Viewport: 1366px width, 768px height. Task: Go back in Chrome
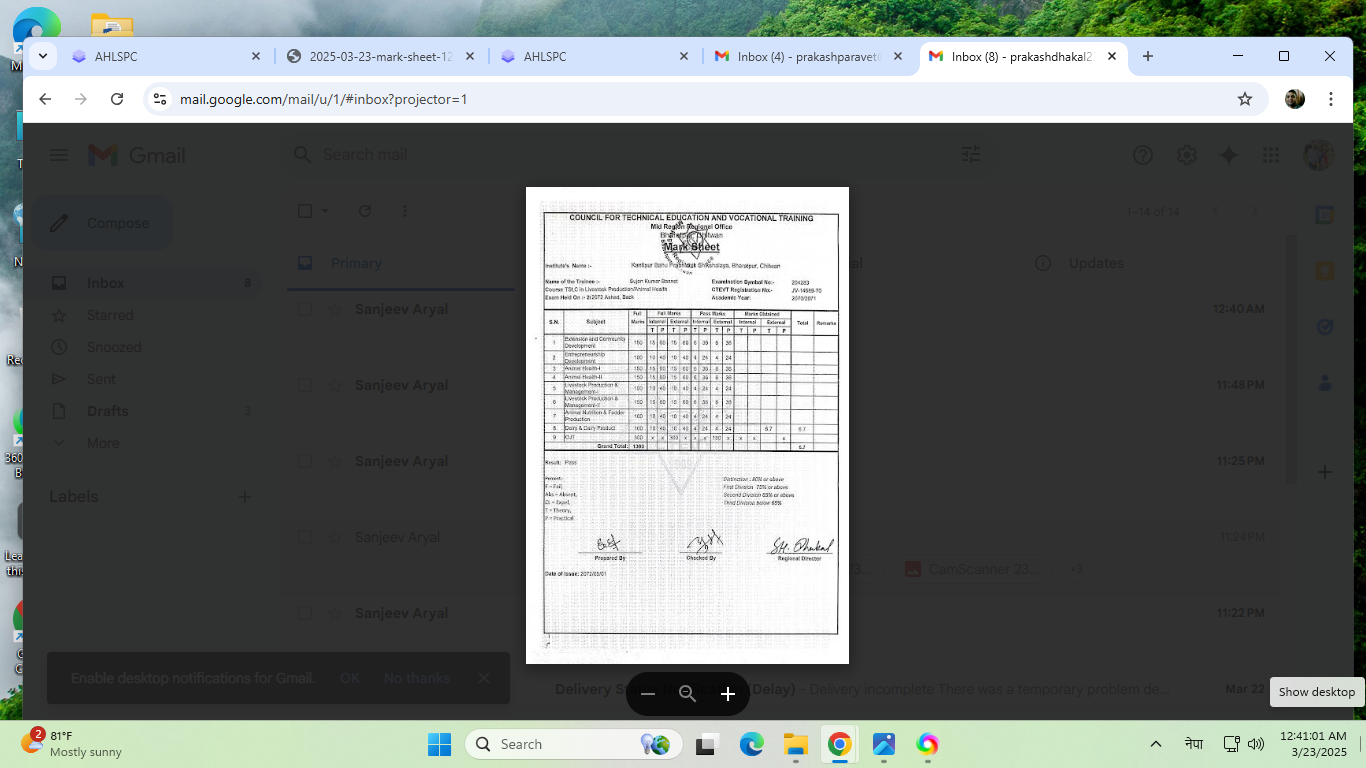click(45, 99)
